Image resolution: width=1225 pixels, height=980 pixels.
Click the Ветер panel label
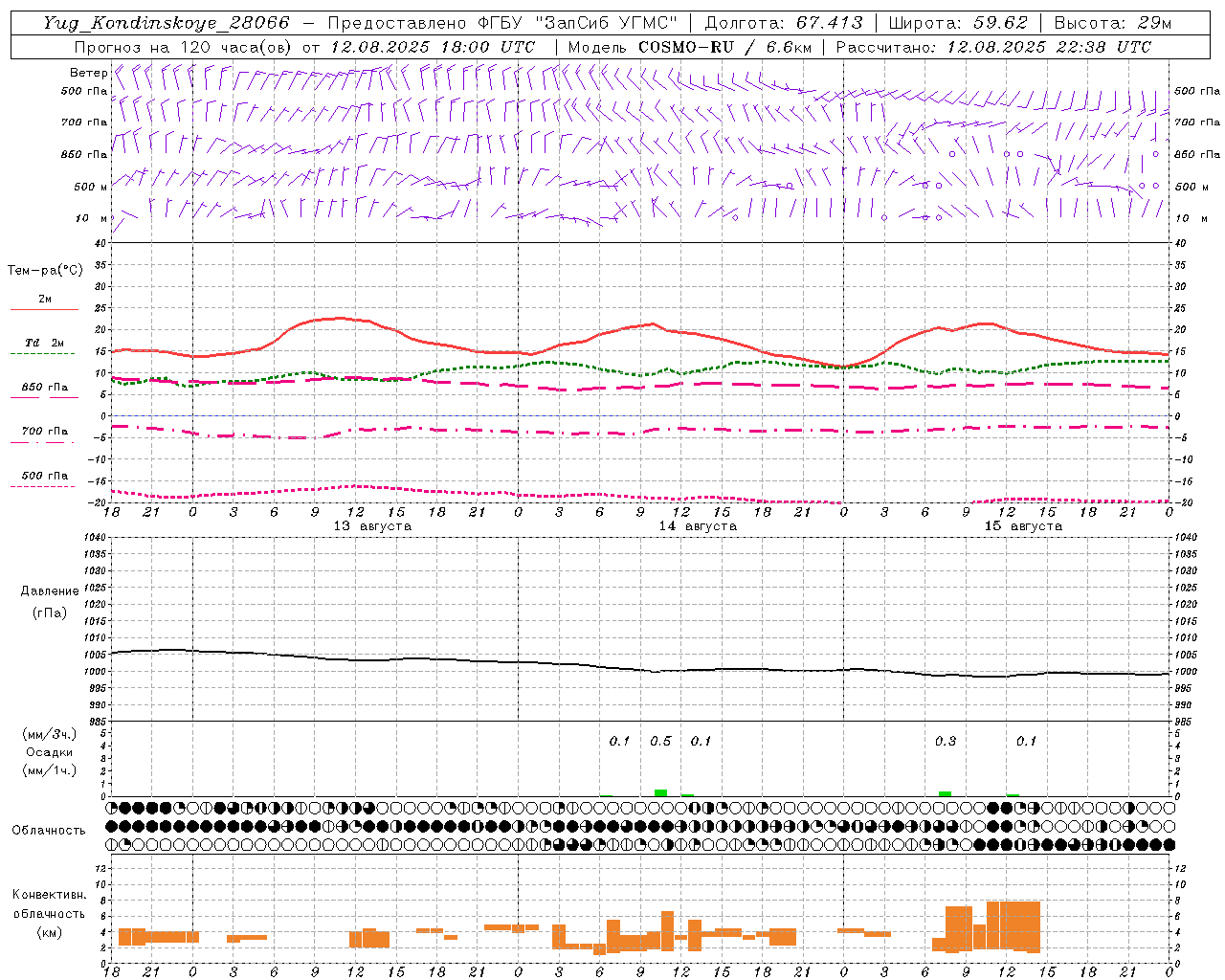coord(88,73)
